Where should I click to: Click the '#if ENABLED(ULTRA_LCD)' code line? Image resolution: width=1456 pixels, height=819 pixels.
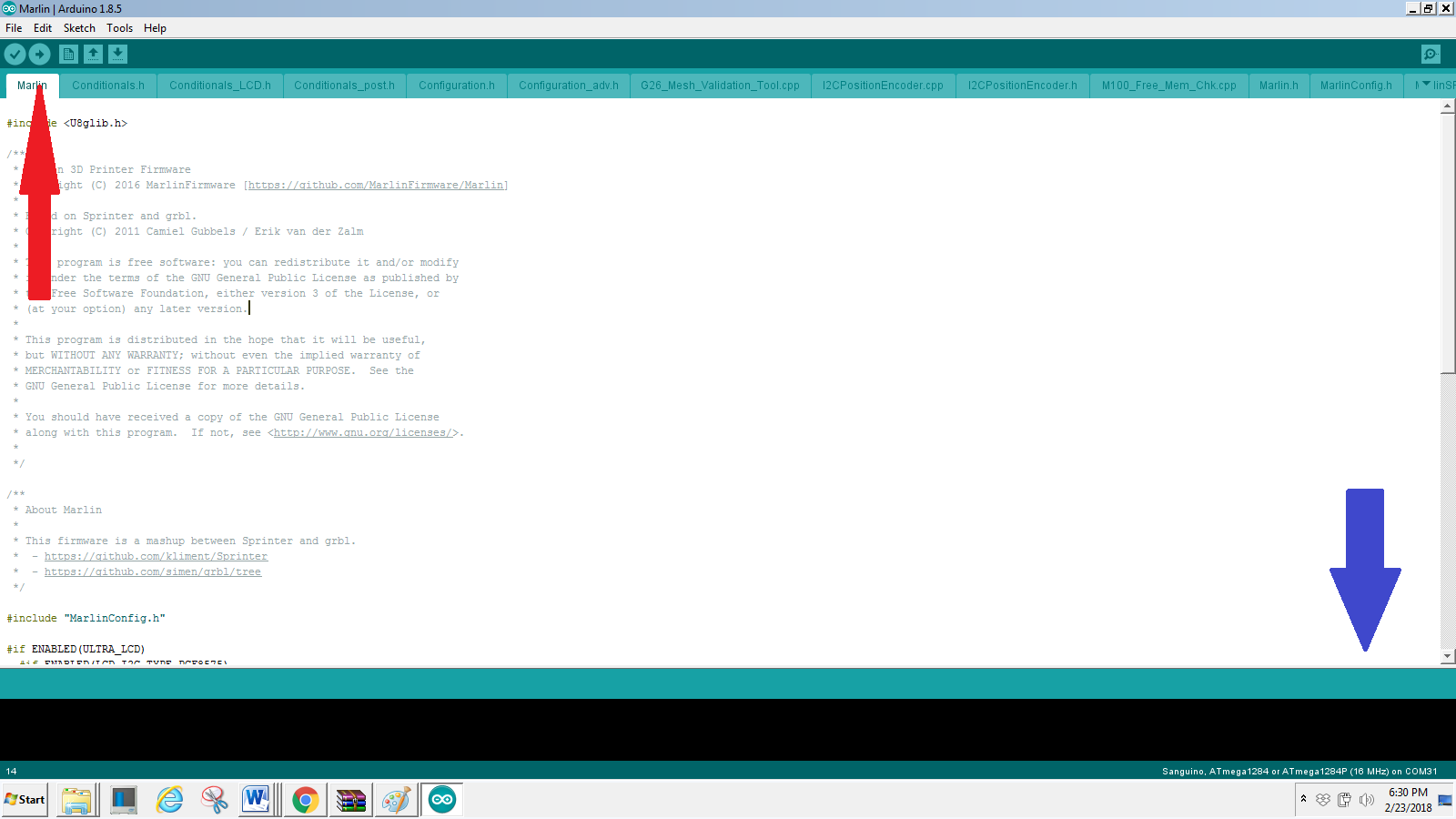pyautogui.click(x=76, y=649)
